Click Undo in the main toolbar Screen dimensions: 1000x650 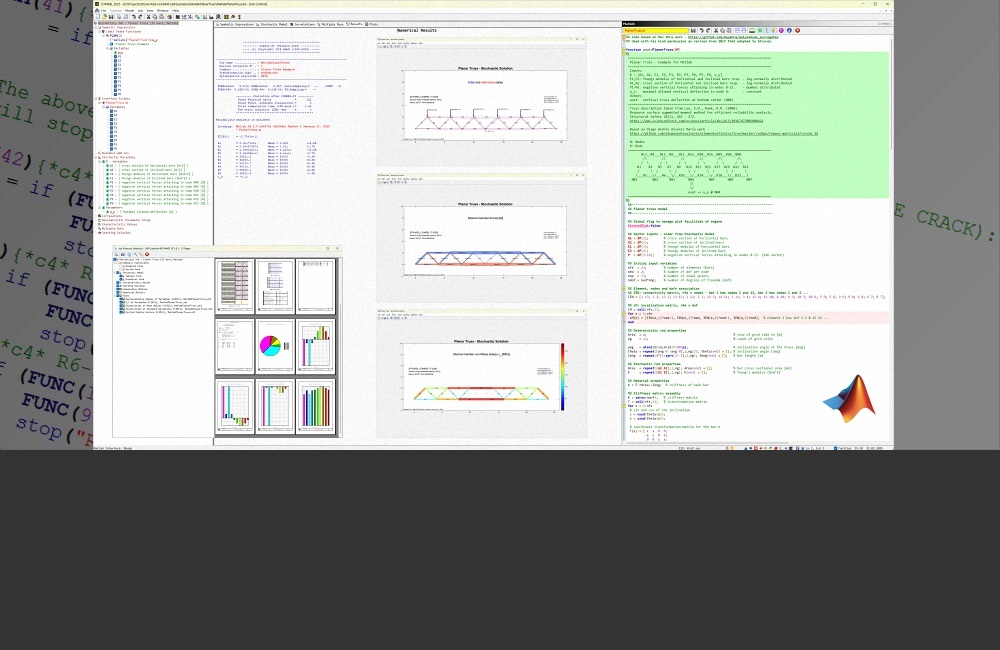point(134,17)
